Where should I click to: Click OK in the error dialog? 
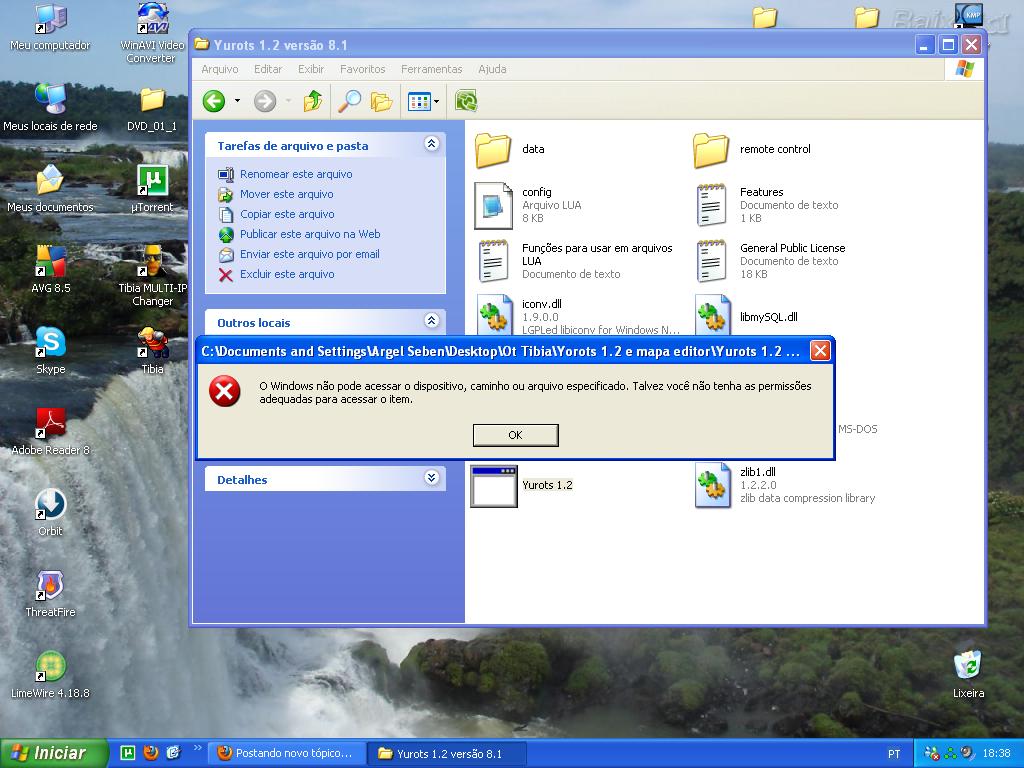coord(515,435)
